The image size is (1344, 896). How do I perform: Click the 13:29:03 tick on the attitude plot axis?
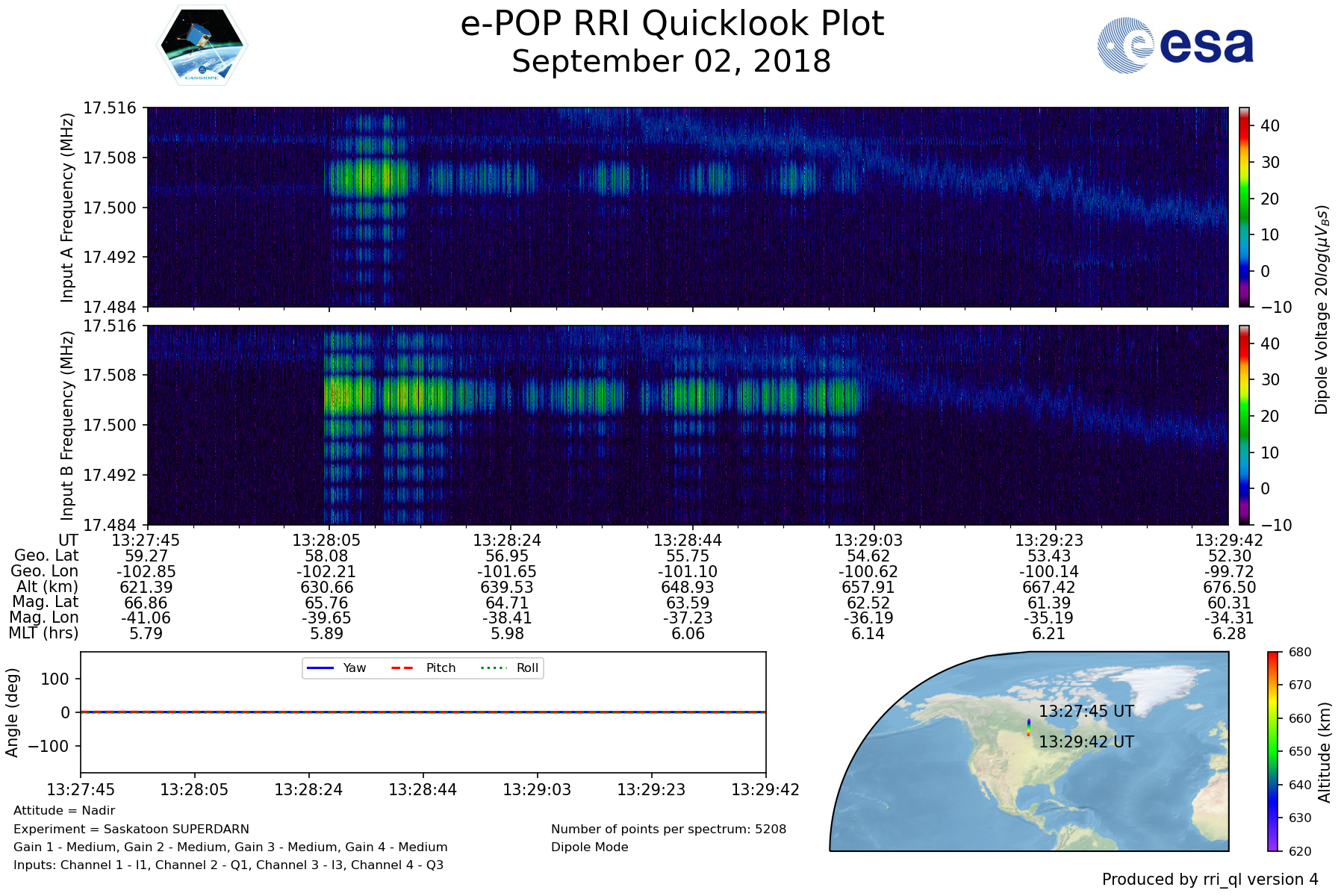tap(537, 789)
